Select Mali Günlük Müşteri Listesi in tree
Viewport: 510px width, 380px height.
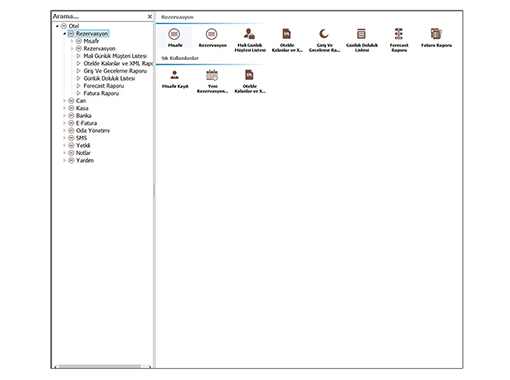click(112, 56)
